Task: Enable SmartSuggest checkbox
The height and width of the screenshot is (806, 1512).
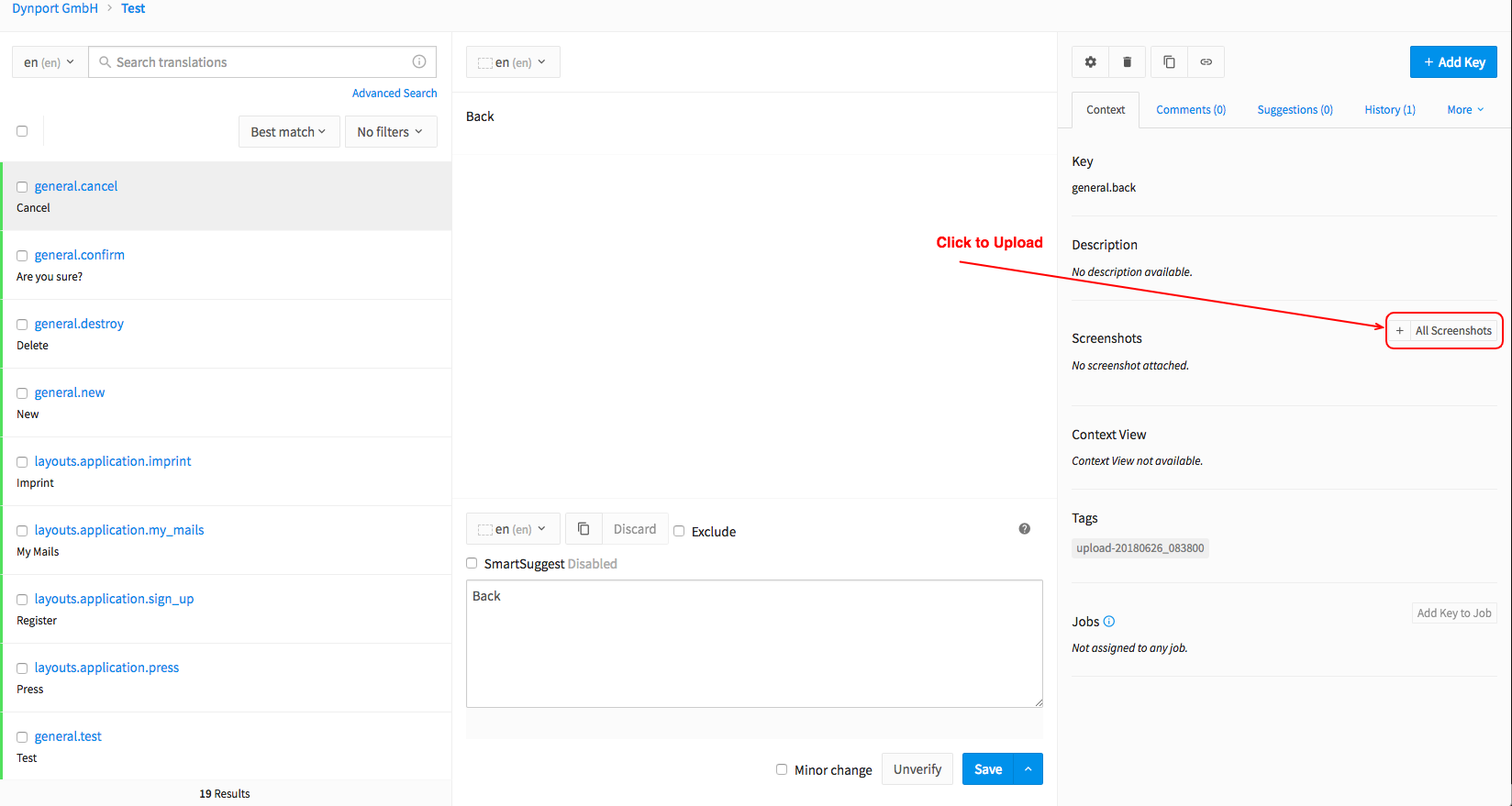Action: coord(472,563)
